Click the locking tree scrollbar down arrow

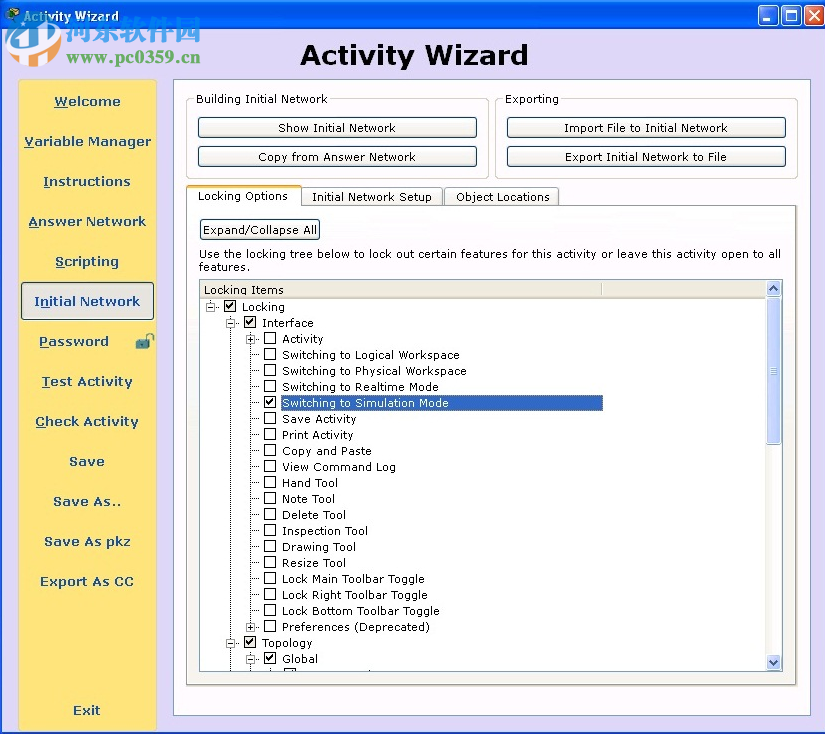pyautogui.click(x=773, y=662)
